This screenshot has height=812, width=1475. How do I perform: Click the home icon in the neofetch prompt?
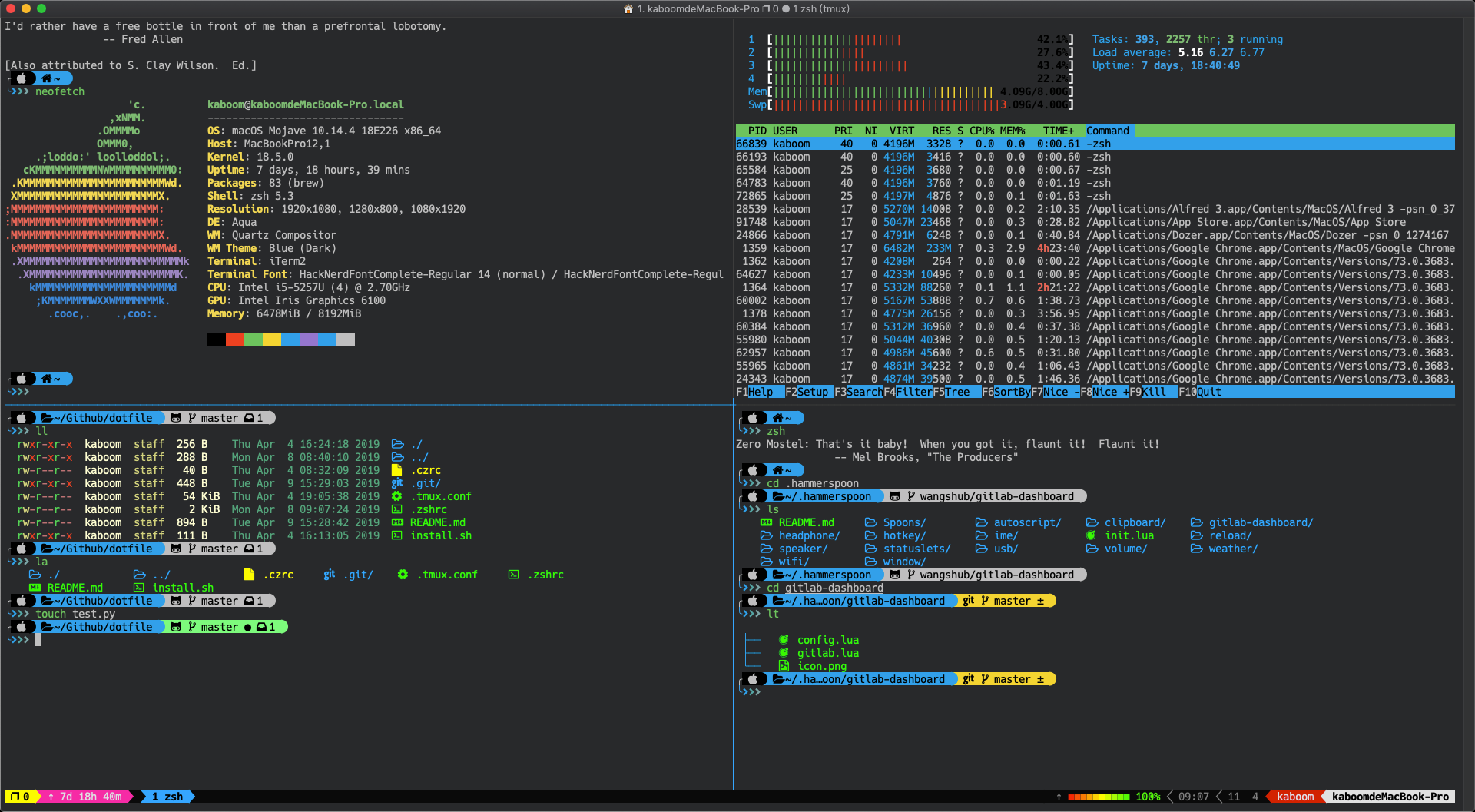(x=47, y=78)
